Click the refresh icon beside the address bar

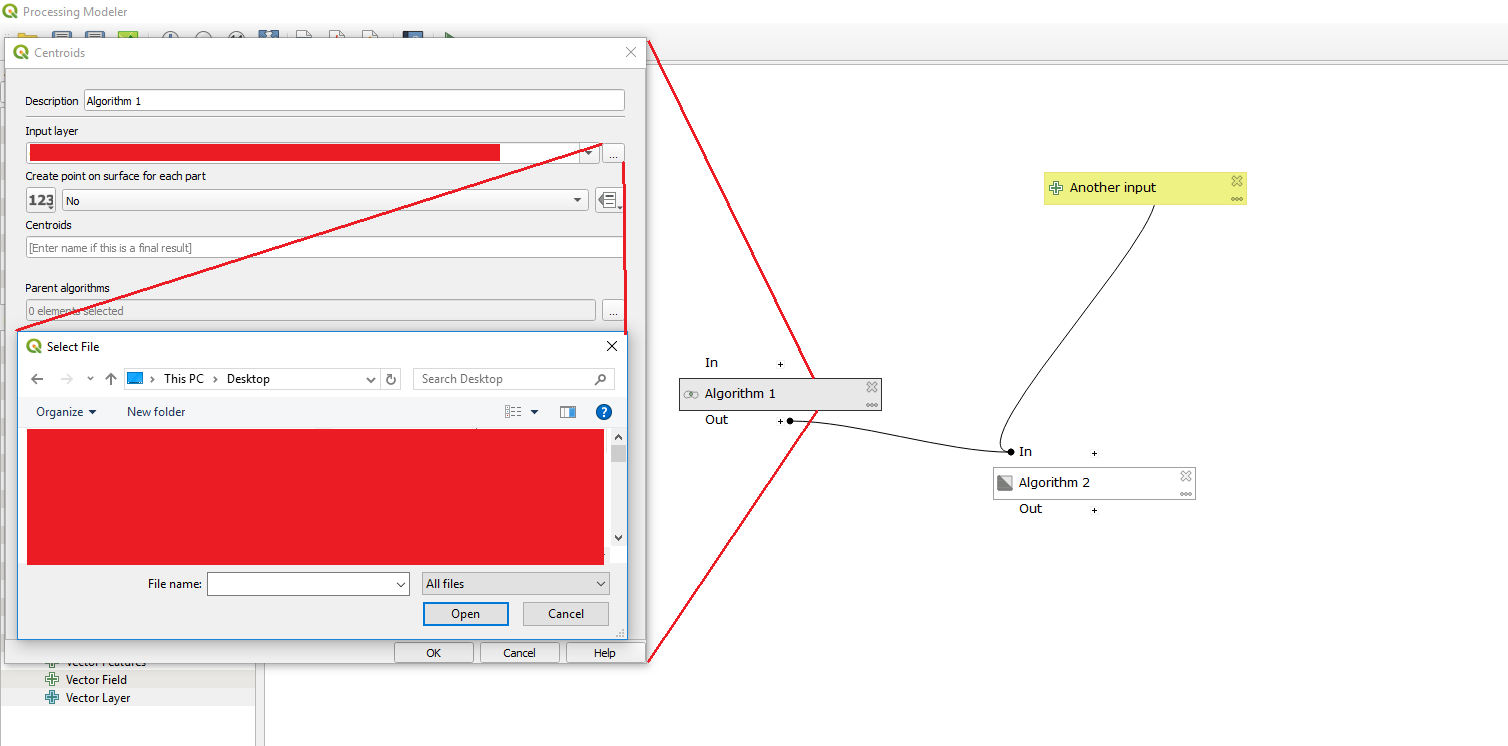390,378
